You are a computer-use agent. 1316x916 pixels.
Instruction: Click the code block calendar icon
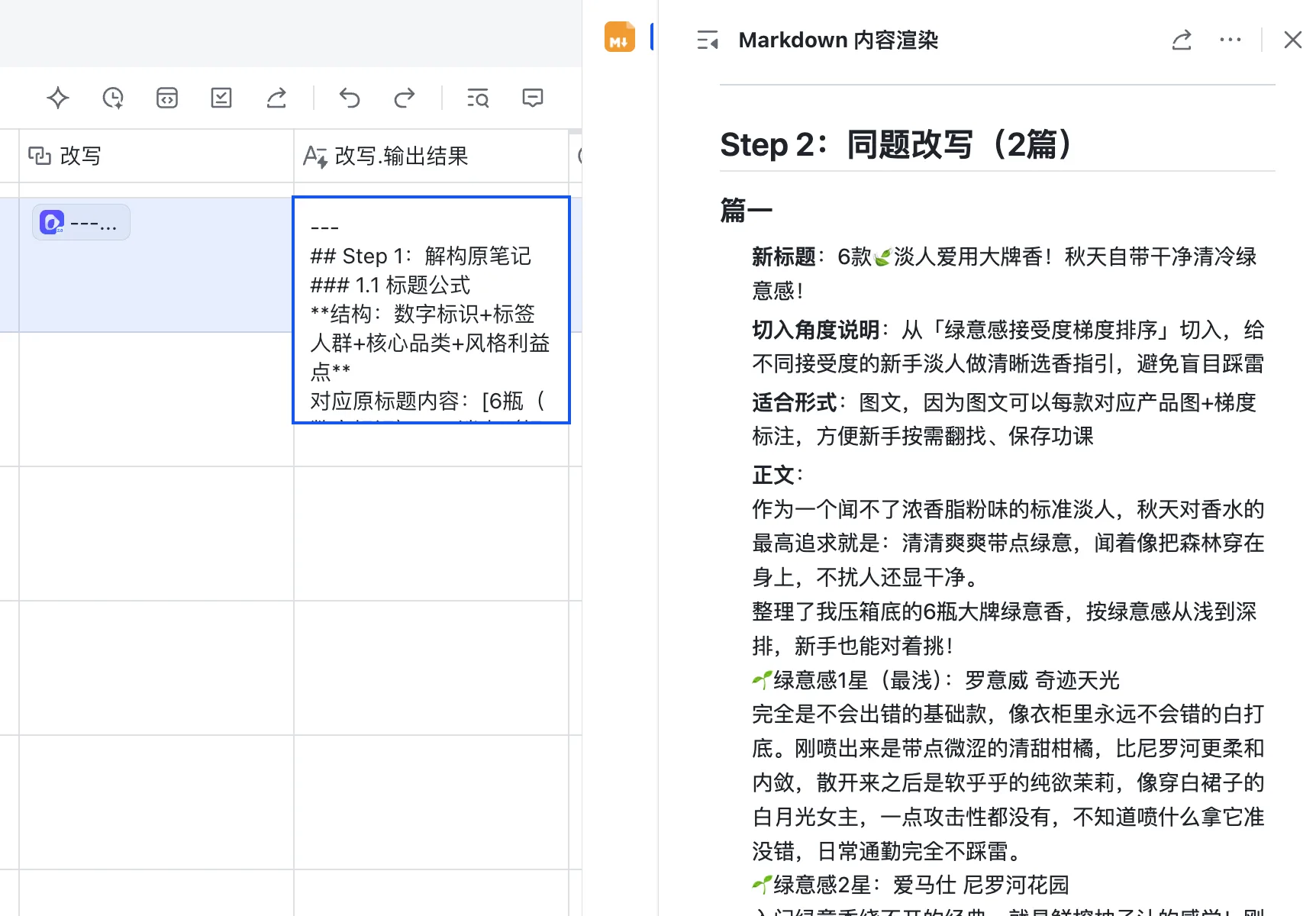167,98
